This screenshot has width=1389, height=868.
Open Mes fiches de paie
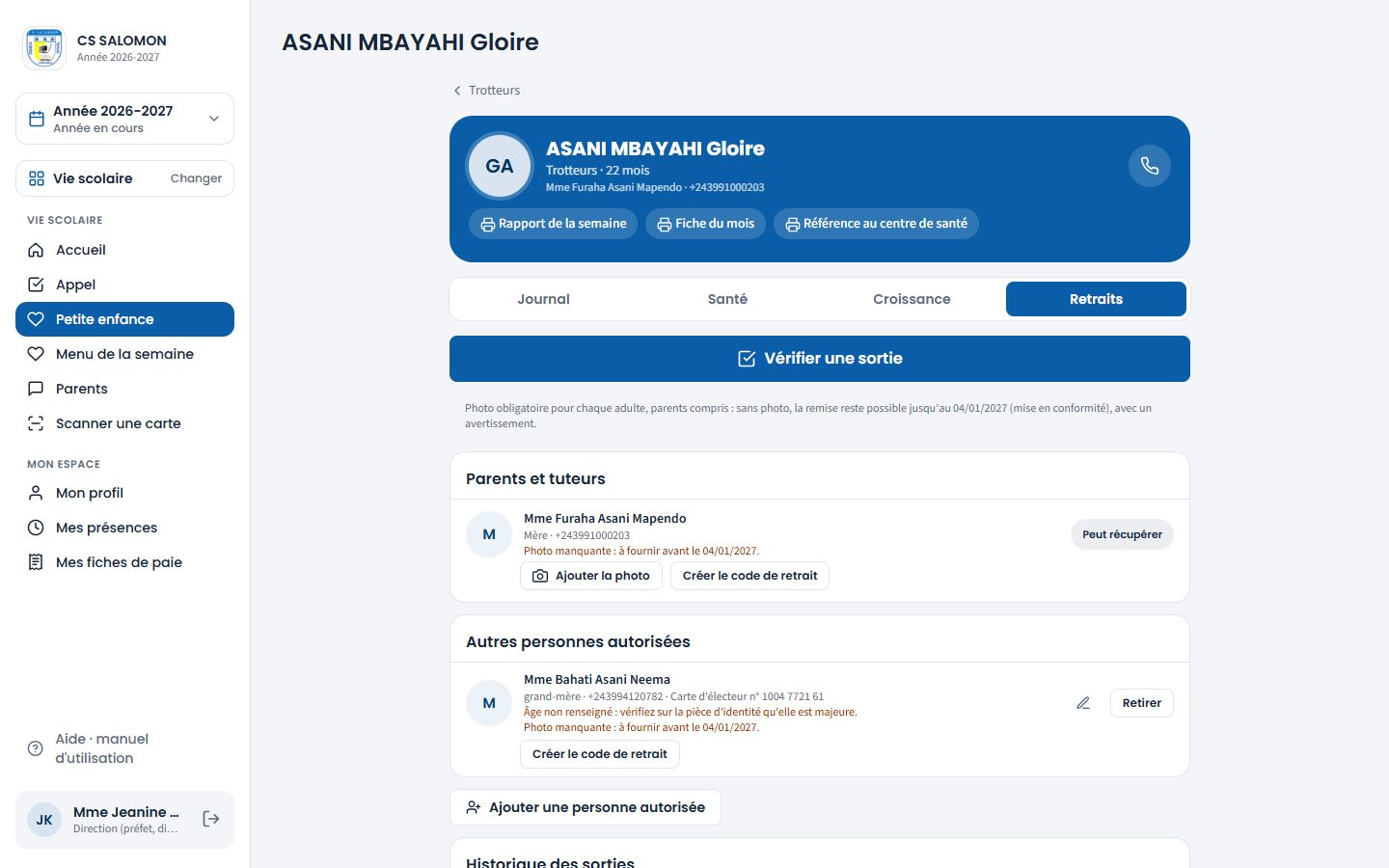click(x=124, y=562)
